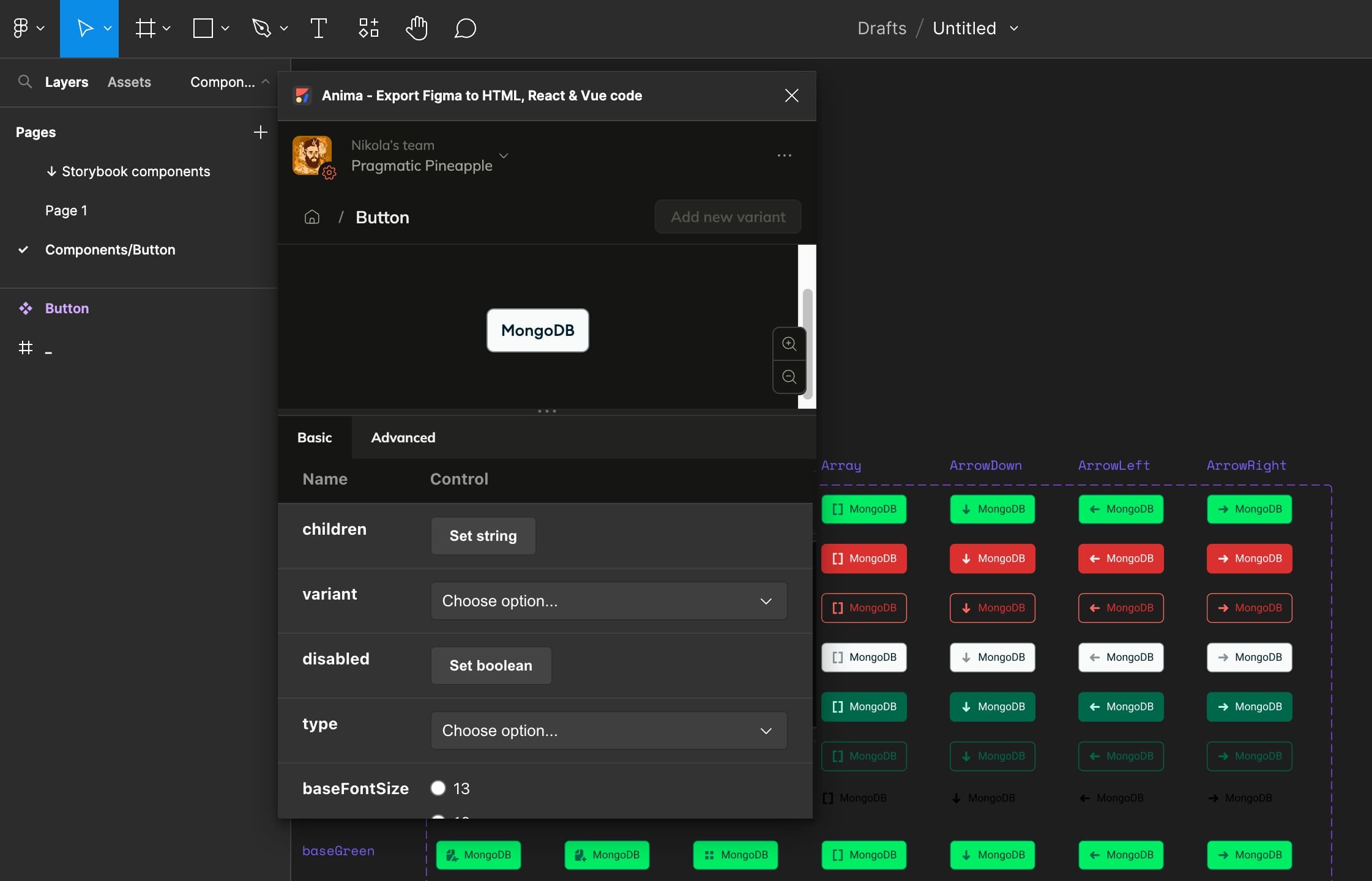Expand the Pragmatic Pineapple project chevron

click(504, 155)
